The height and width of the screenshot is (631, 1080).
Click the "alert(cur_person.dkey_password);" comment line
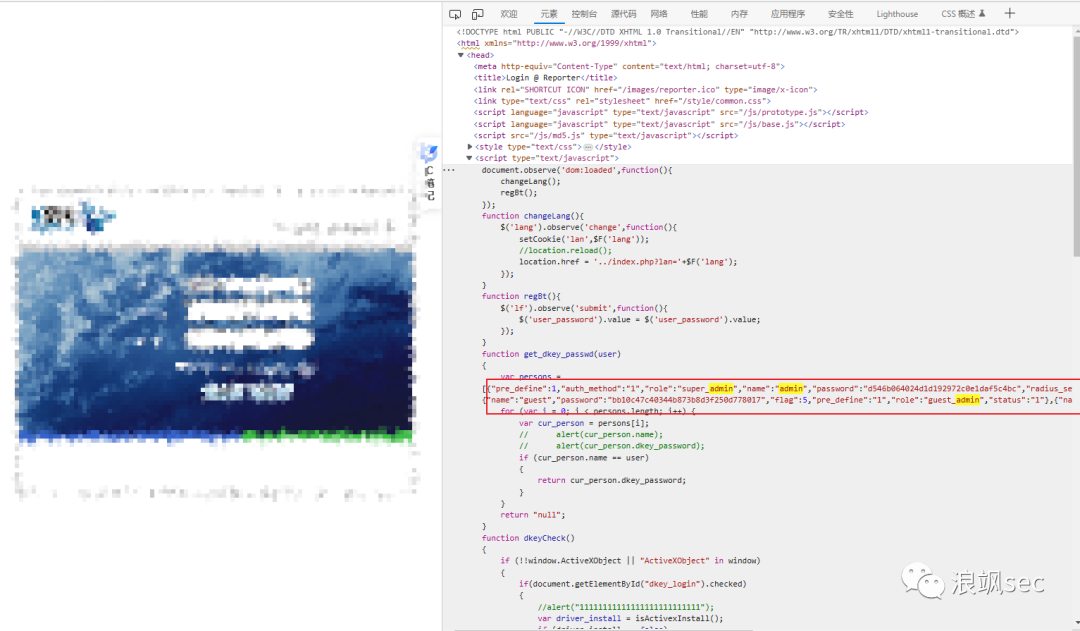(612, 446)
